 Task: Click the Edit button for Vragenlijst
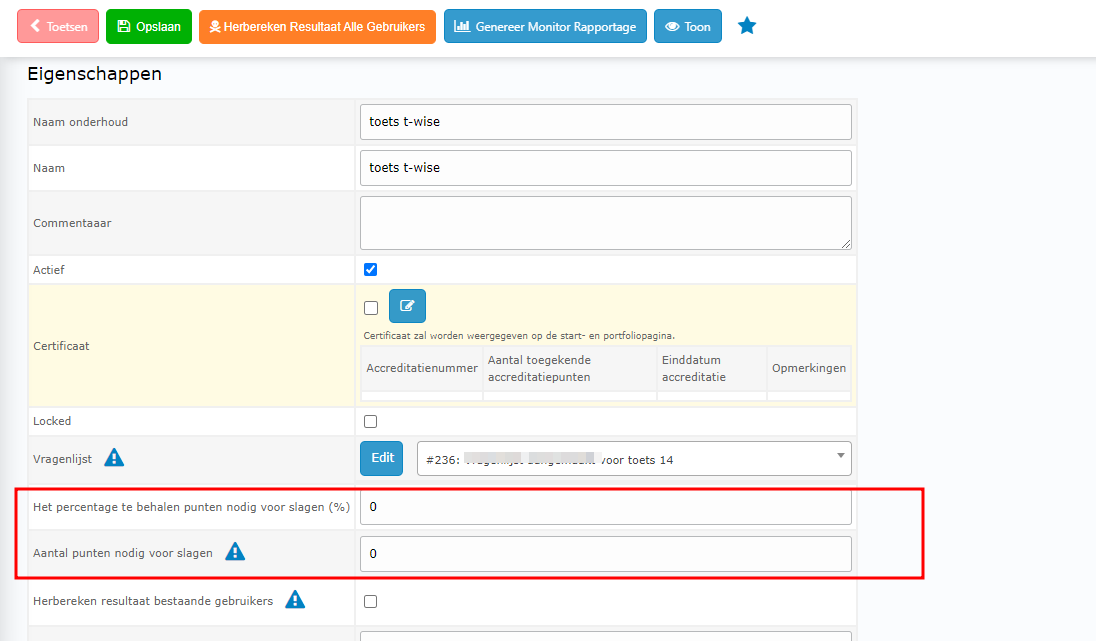tap(382, 458)
